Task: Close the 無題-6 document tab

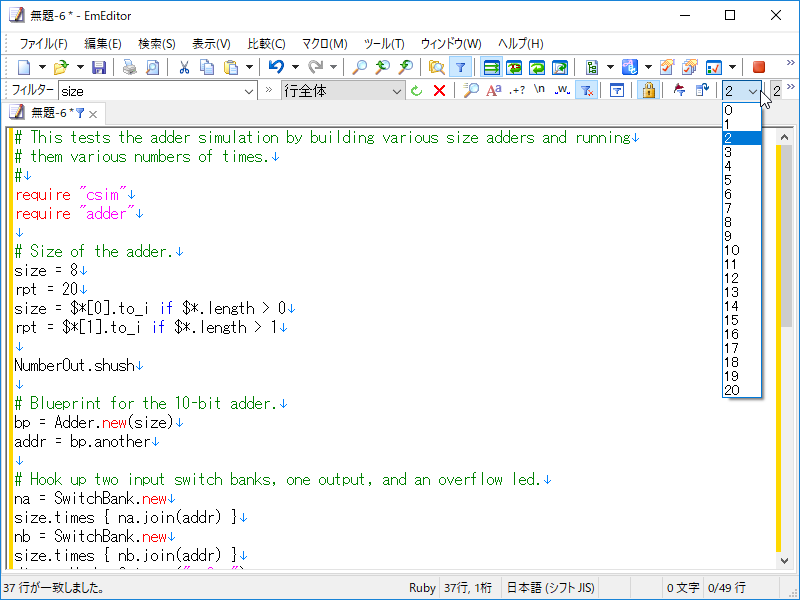Action: (x=93, y=114)
